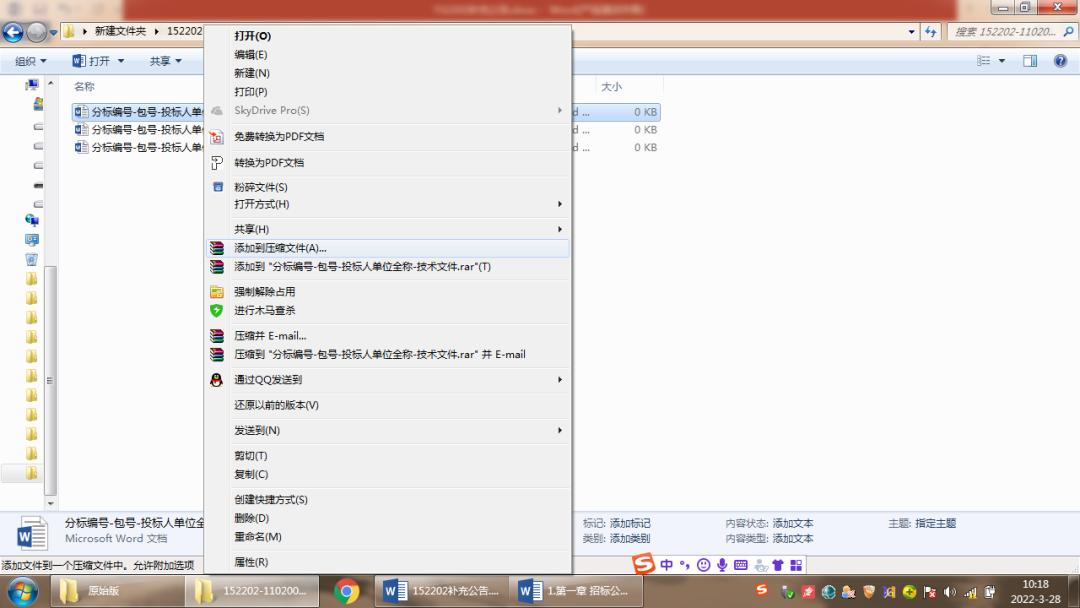This screenshot has width=1080, height=608.
Task: Click the Windows Start button
Action: (x=22, y=591)
